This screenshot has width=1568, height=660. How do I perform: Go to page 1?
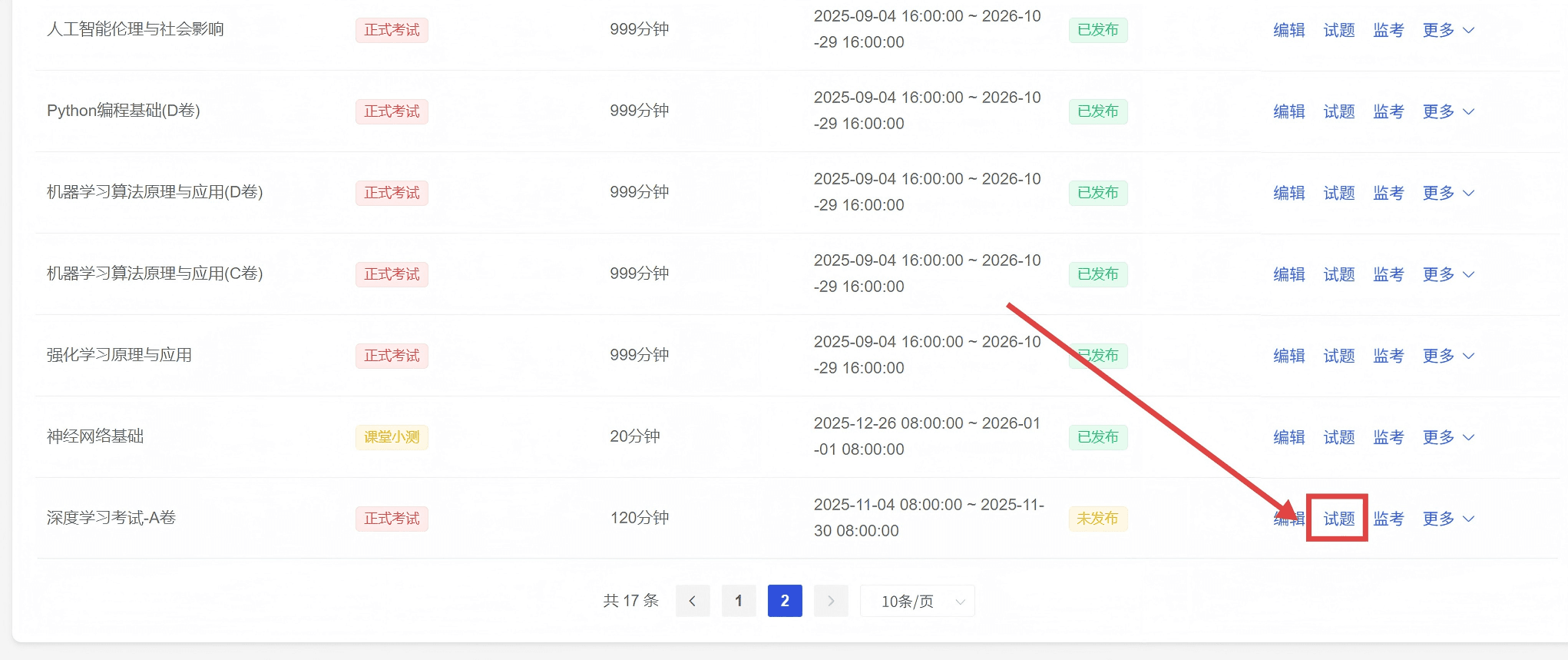(x=739, y=601)
